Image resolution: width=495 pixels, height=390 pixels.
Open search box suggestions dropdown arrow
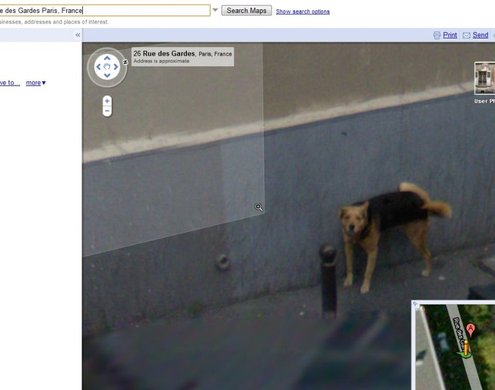pos(215,10)
